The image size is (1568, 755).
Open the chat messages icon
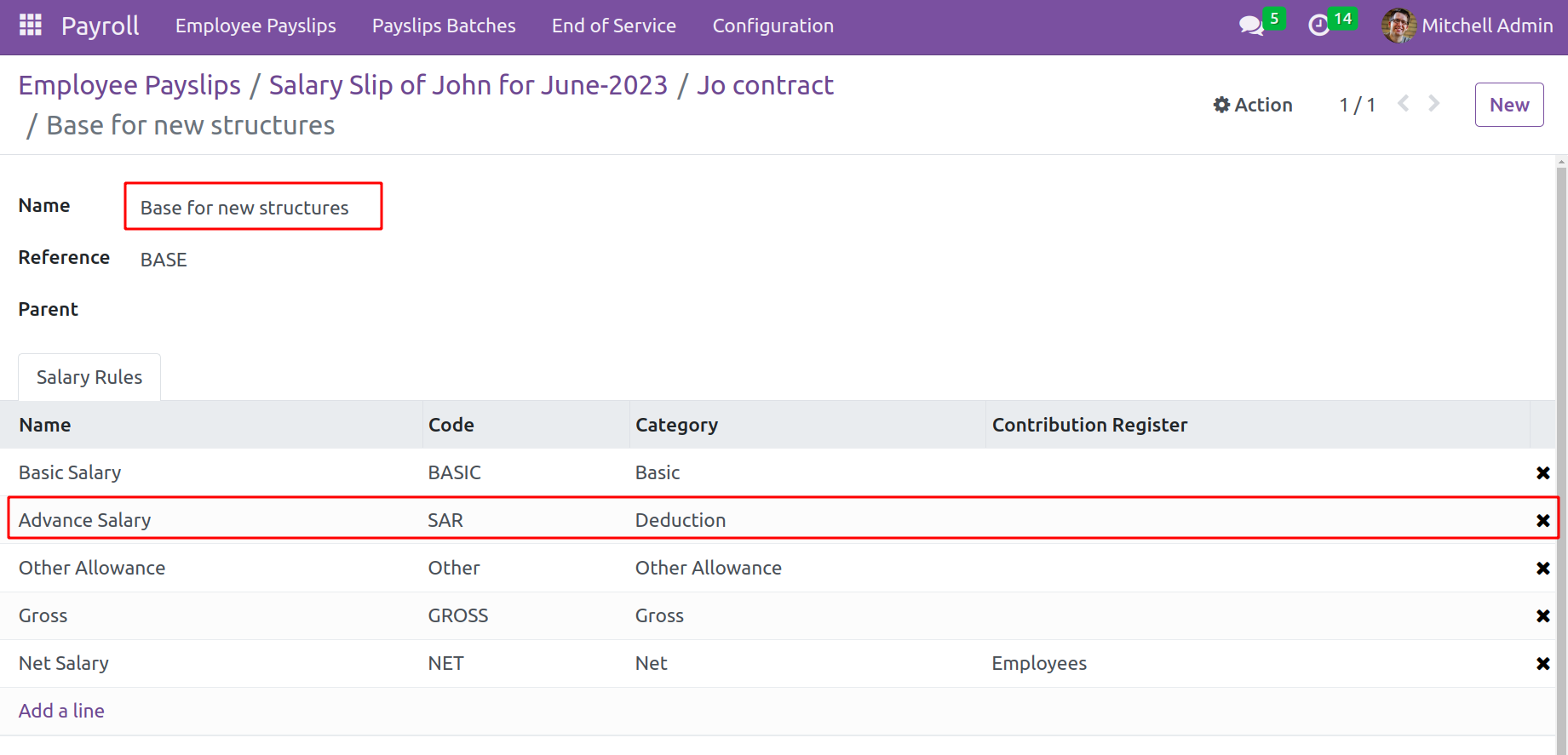1250,26
